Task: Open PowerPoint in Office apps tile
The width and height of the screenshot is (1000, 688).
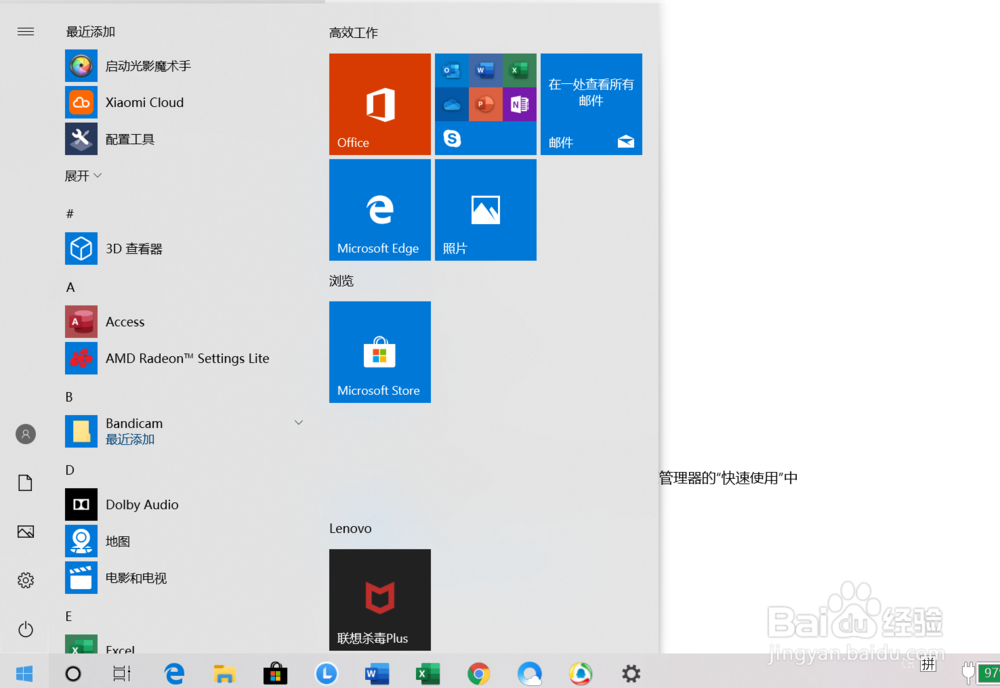Action: point(485,104)
